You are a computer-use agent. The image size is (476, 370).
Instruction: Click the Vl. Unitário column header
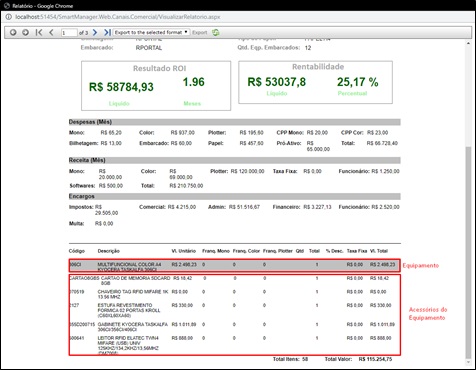(183, 251)
